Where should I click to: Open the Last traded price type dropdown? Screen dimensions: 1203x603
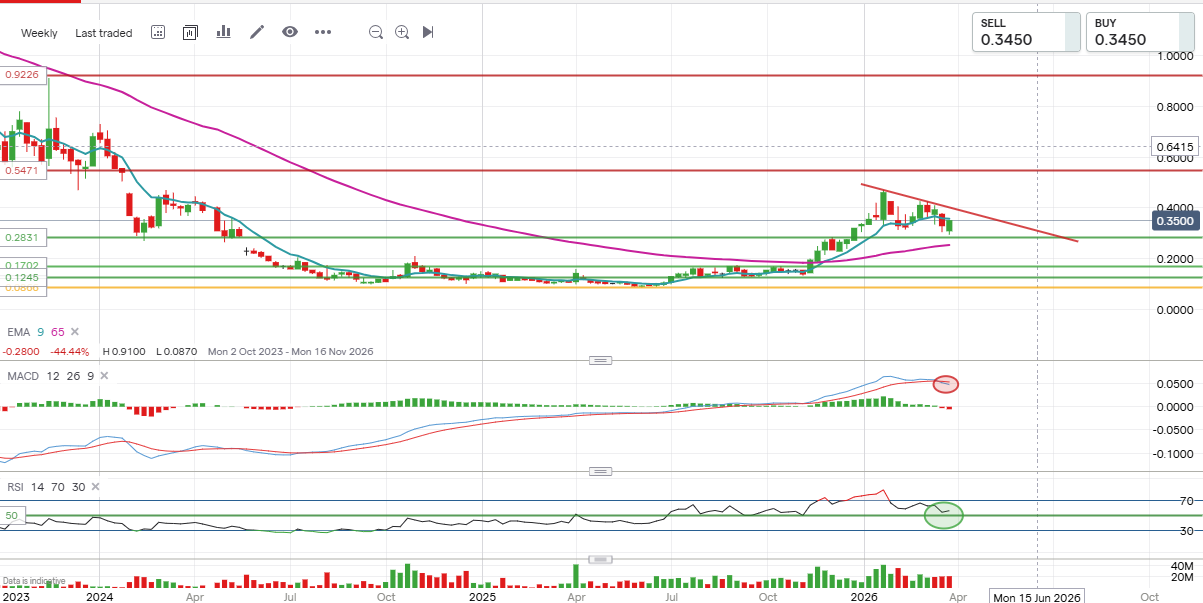(x=103, y=33)
